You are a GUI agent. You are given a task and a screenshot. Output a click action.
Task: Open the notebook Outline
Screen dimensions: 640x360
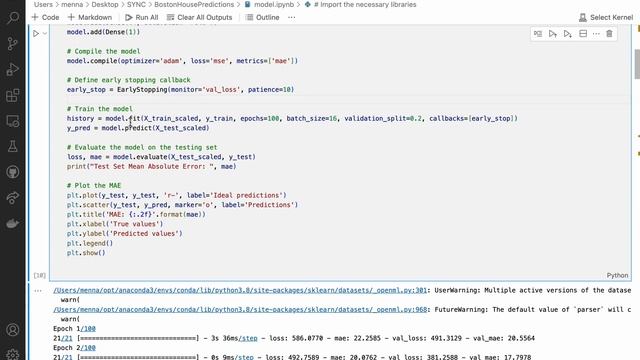262,17
